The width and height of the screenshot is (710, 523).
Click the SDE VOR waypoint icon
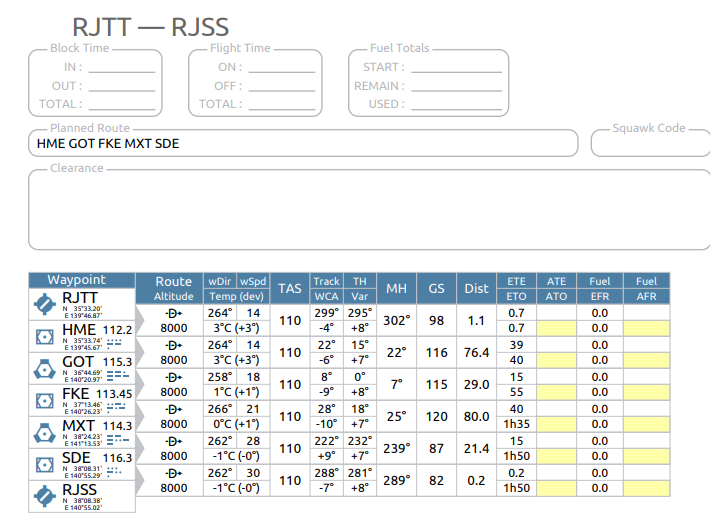(x=45, y=465)
